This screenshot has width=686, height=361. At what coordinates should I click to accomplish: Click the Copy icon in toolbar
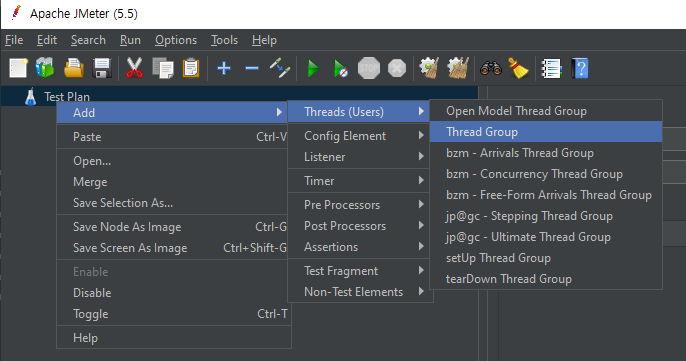pos(163,68)
